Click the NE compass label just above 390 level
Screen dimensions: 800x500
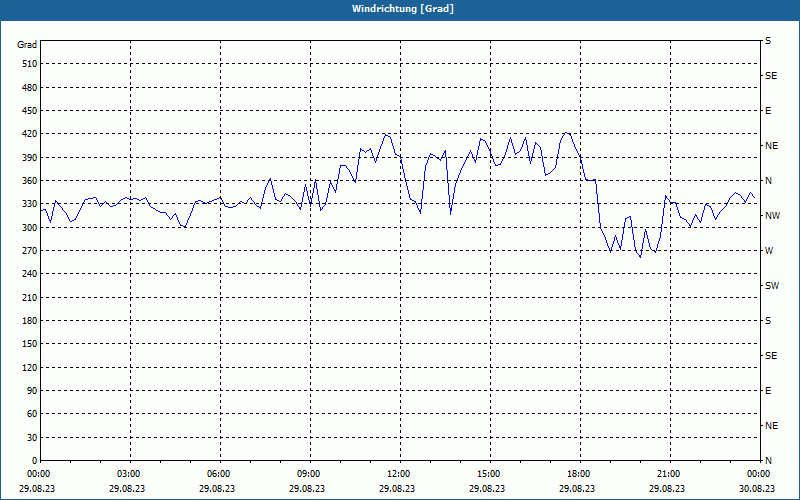[771, 146]
